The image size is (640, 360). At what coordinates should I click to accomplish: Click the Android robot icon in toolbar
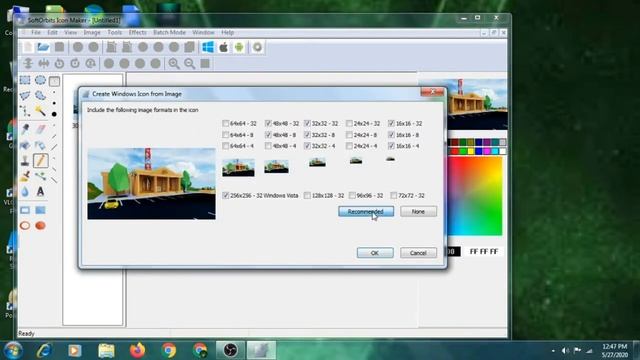pos(239,47)
